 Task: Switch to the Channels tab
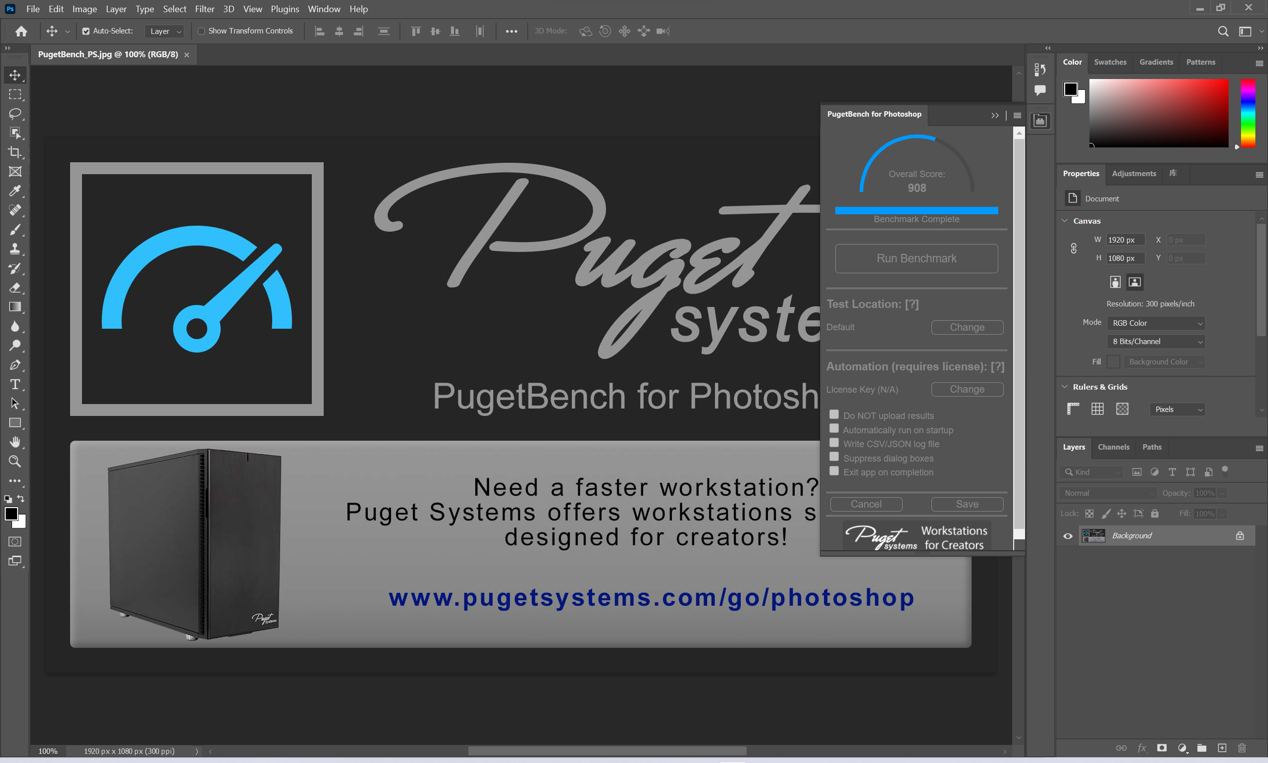pos(1113,447)
